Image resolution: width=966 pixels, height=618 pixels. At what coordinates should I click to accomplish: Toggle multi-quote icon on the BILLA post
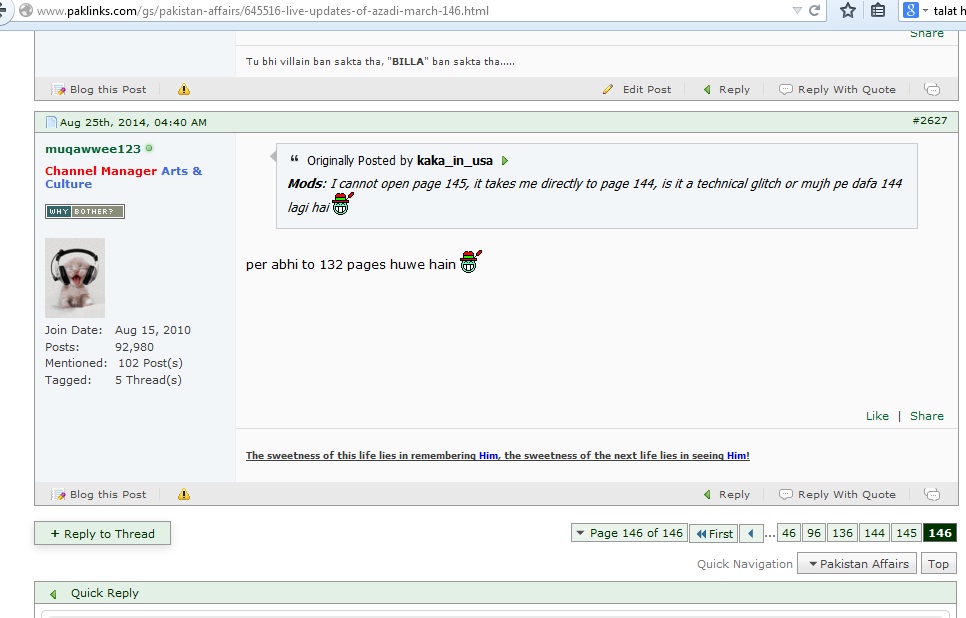coord(932,89)
